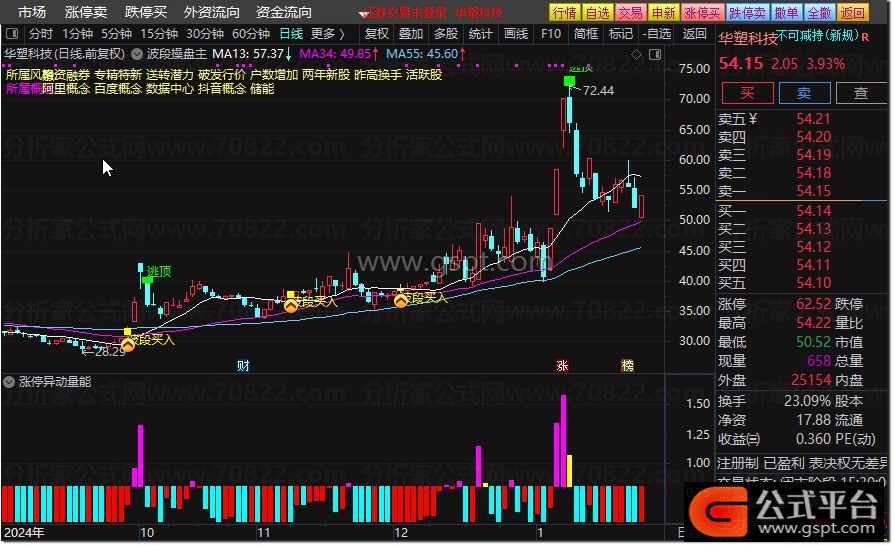This screenshot has width=894, height=545.
Task: Click the 跌停卖 button
Action: 747,13
